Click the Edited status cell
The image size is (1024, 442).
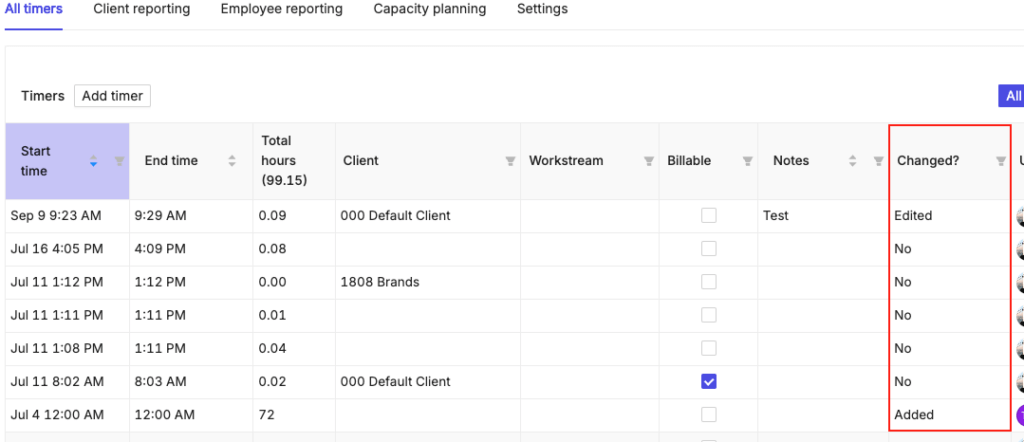tap(914, 215)
